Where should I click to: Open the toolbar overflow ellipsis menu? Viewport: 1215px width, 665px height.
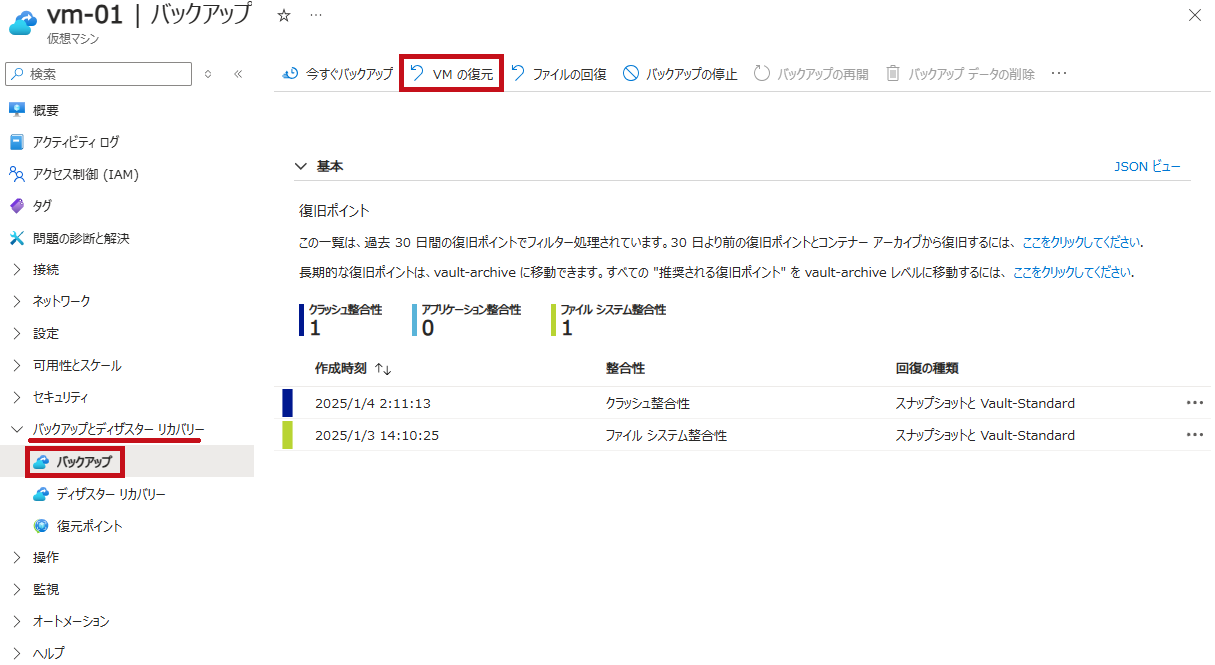[x=1059, y=74]
